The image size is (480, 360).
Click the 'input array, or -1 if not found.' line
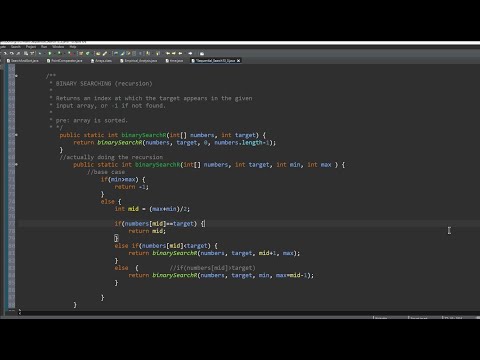click(x=110, y=106)
